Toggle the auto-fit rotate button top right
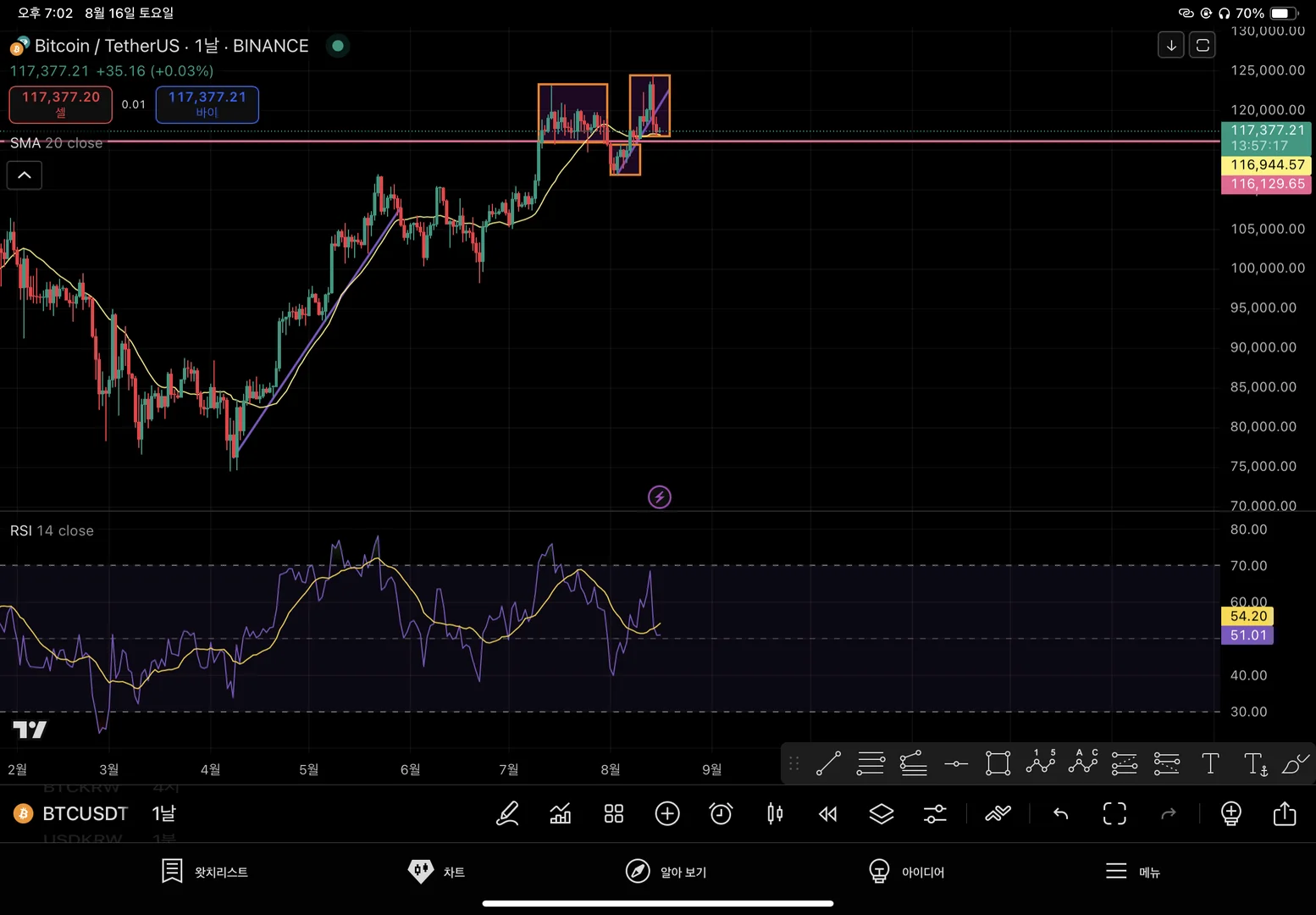The height and width of the screenshot is (915, 1316). [x=1203, y=45]
